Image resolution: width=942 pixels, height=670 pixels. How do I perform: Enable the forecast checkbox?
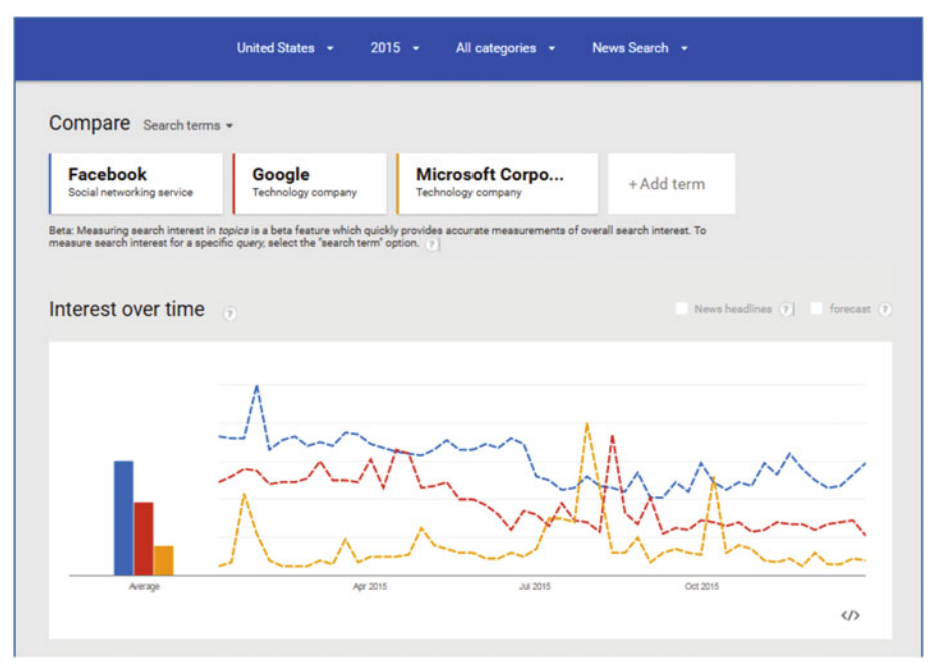pos(816,308)
